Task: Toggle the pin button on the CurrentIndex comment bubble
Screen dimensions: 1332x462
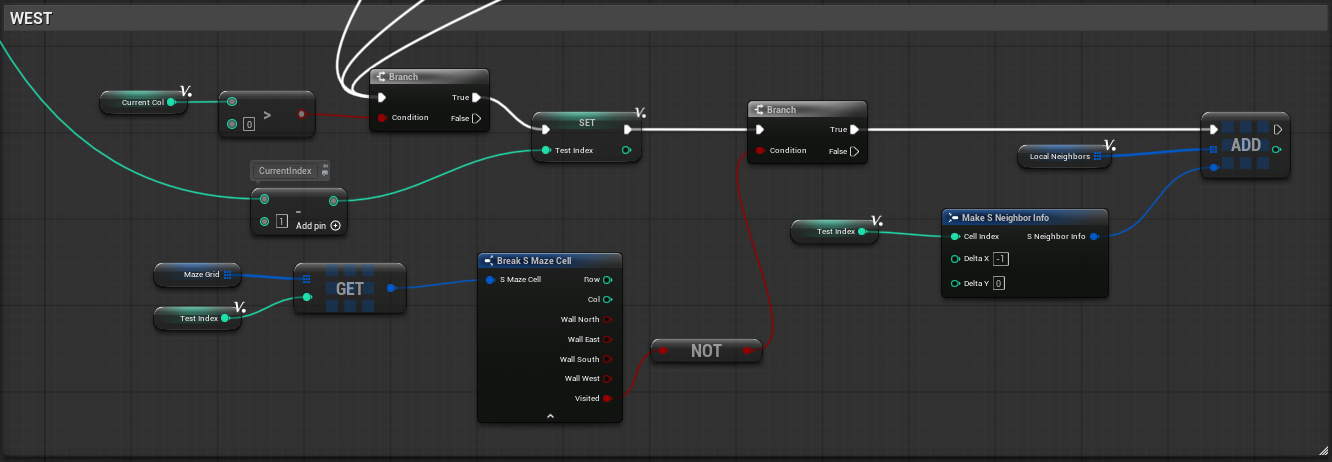Action: coord(325,166)
